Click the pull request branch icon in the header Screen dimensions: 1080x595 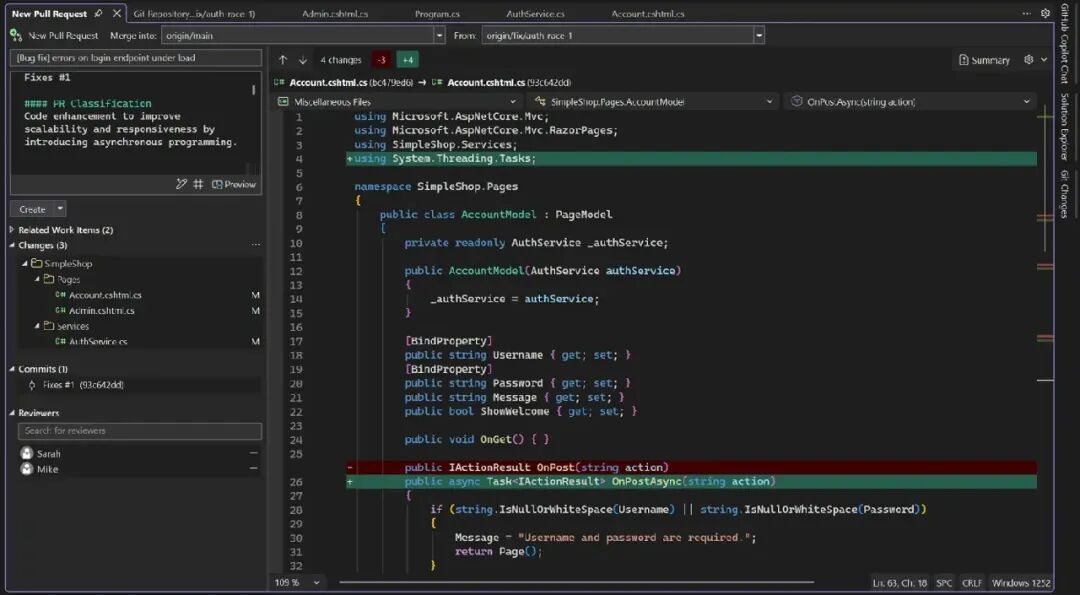[x=15, y=34]
